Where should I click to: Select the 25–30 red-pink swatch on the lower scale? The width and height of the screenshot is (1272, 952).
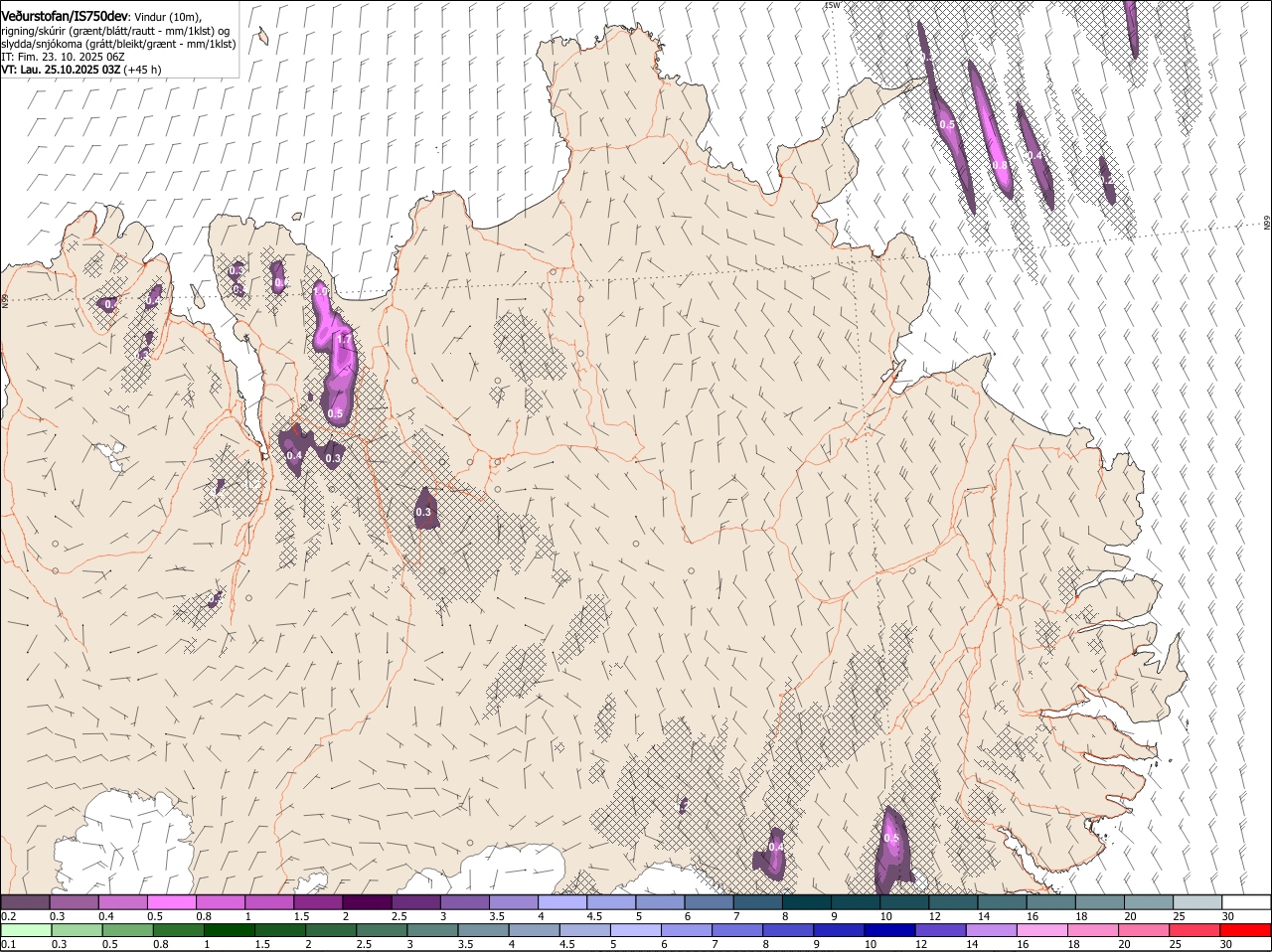[1194, 930]
